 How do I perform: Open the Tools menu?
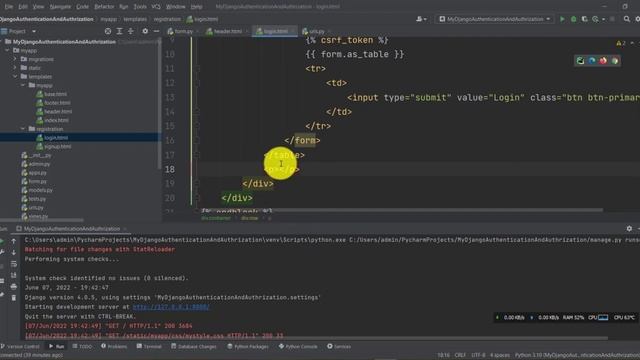point(140,7)
